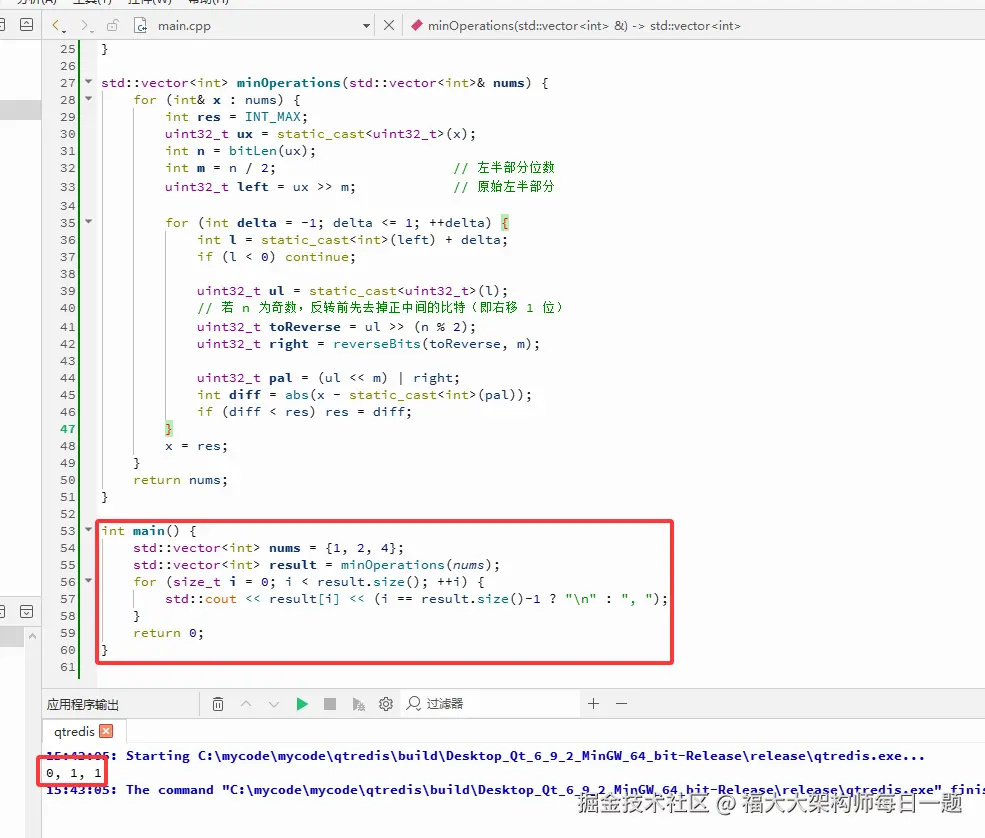The image size is (985, 838).
Task: Toggle the file lock icon
Action: coord(113,26)
